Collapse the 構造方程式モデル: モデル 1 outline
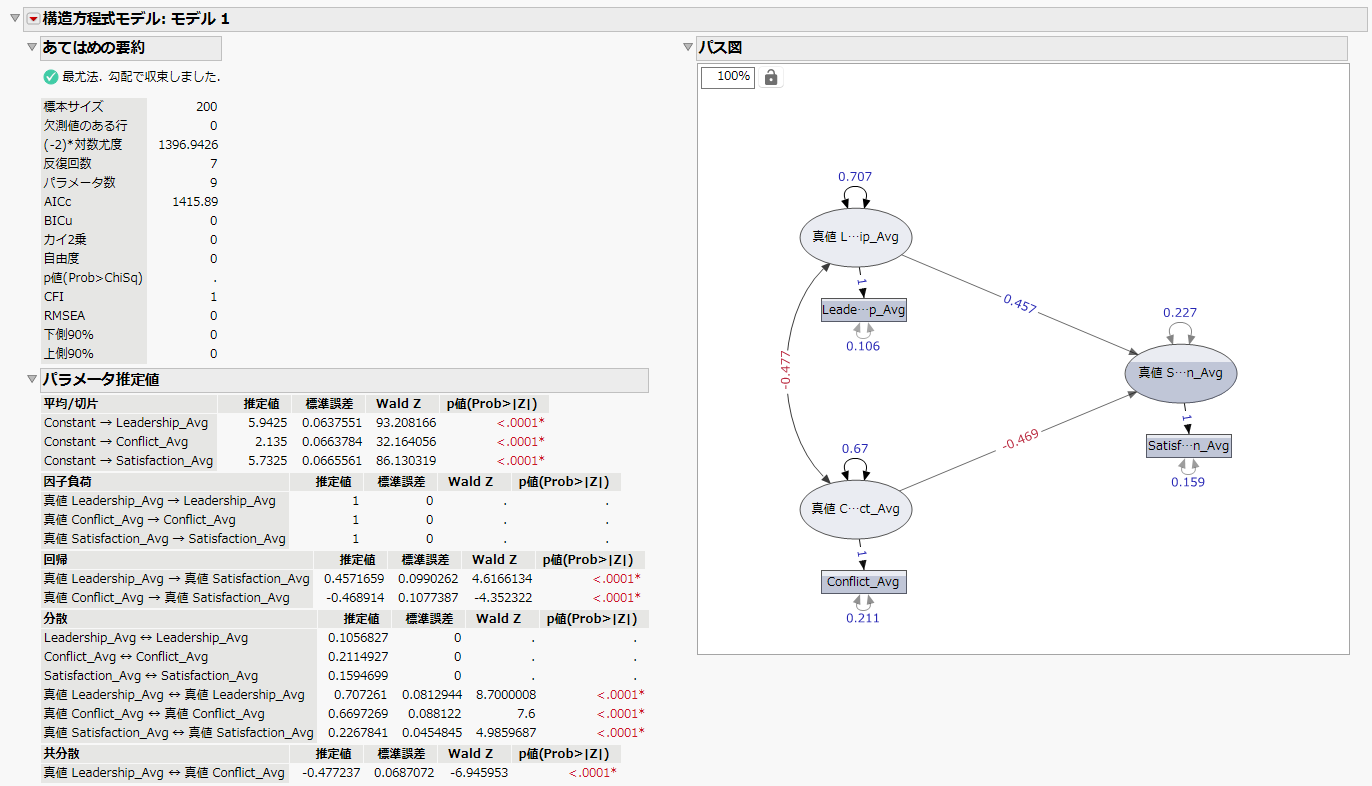 [14, 19]
